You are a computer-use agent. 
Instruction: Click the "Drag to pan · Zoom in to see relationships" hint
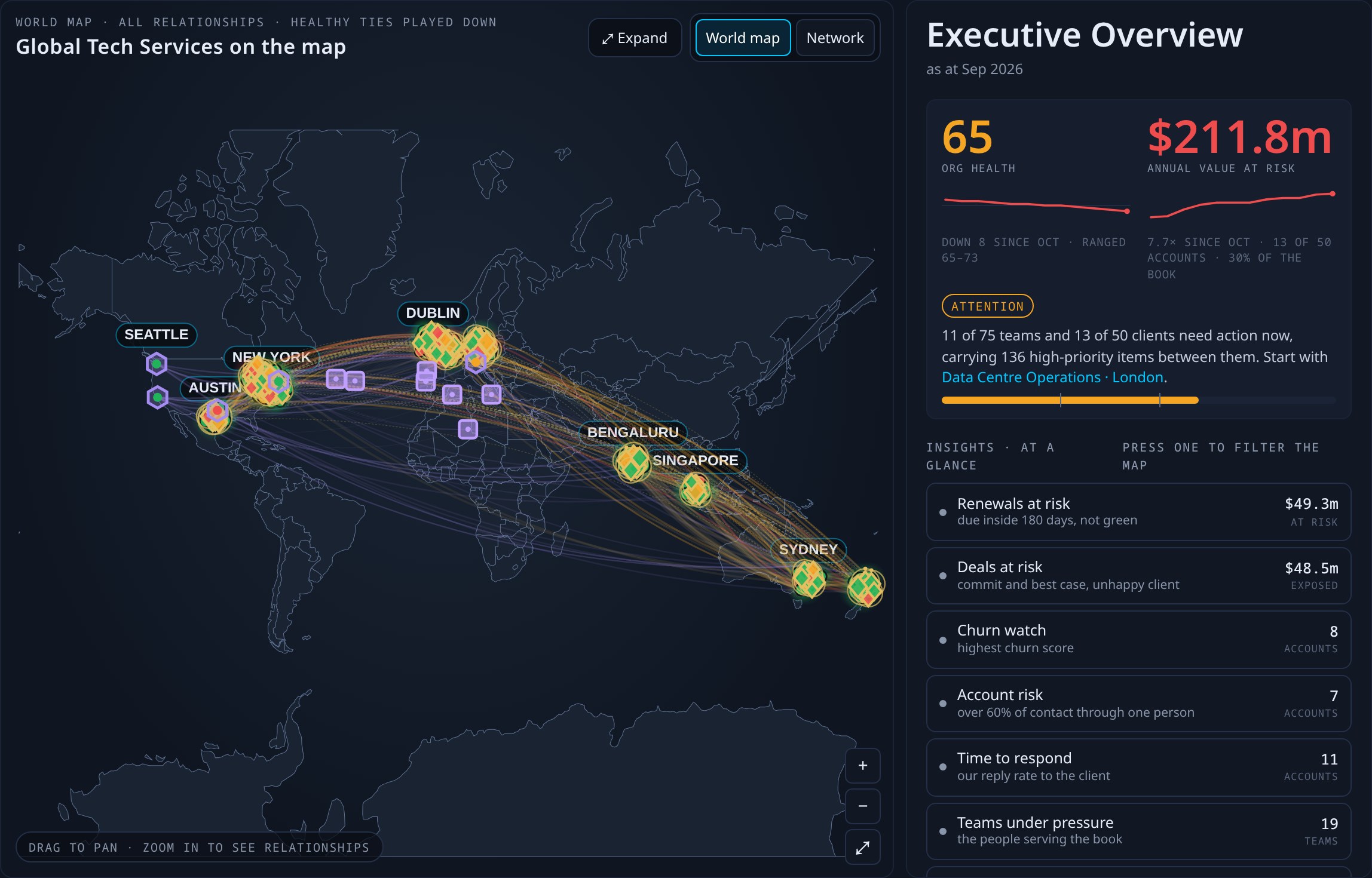tap(199, 847)
